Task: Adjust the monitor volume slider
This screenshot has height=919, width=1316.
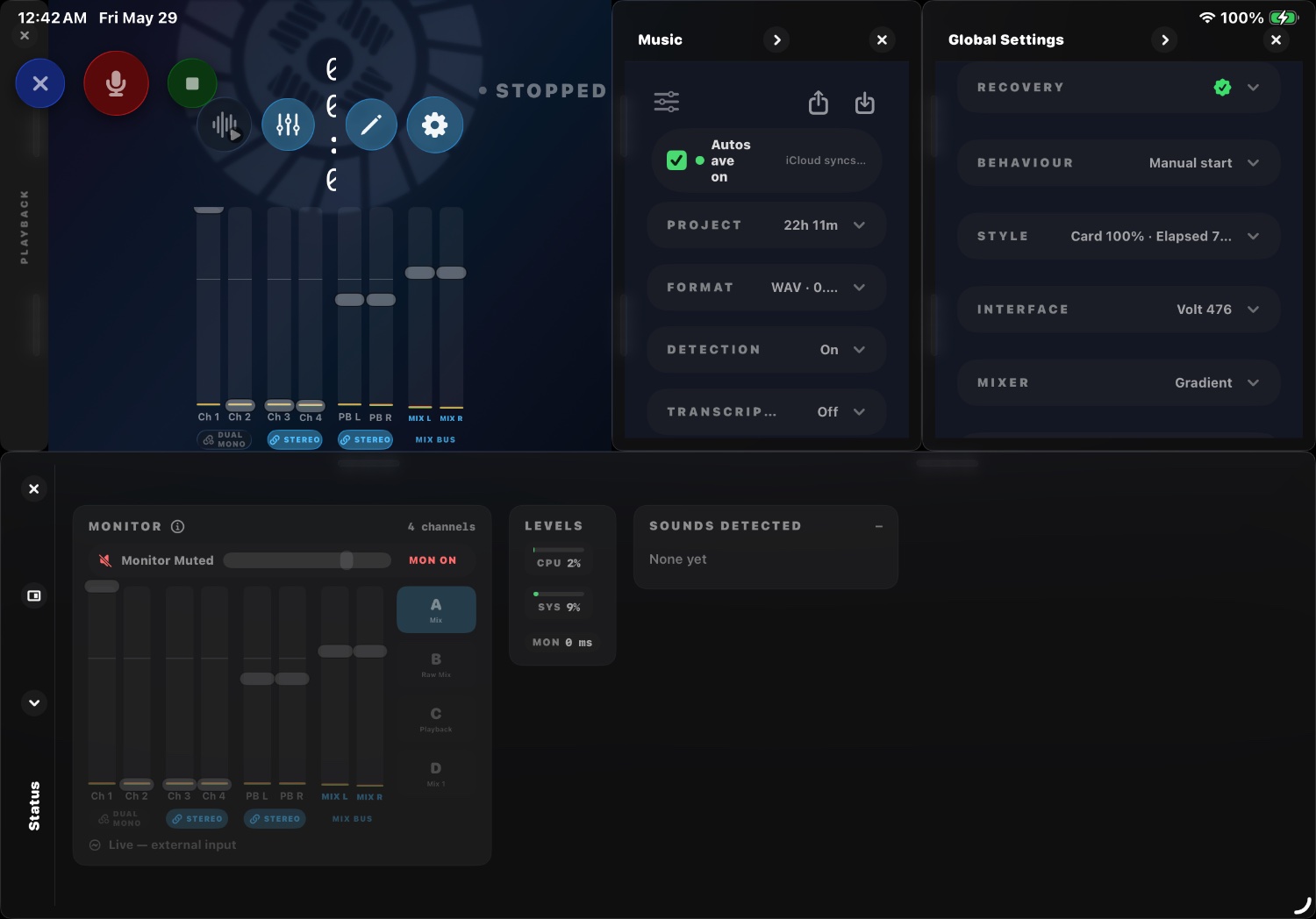Action: 307,560
